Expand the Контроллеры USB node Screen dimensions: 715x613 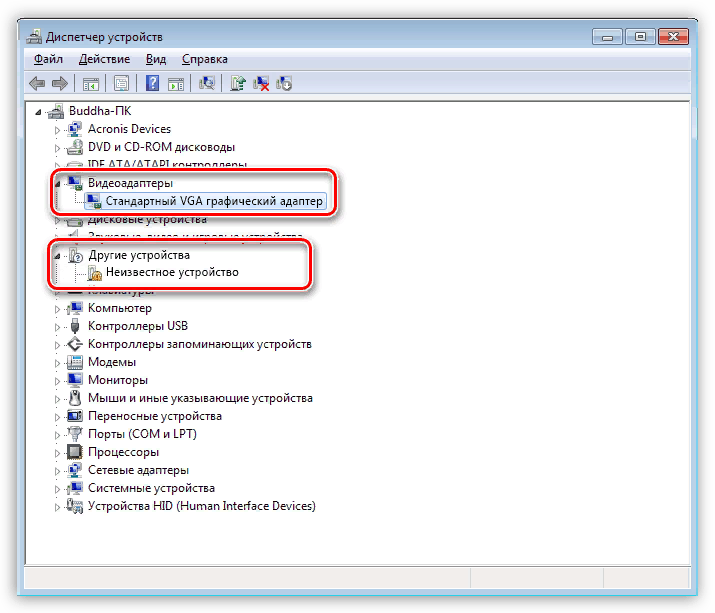coord(57,327)
